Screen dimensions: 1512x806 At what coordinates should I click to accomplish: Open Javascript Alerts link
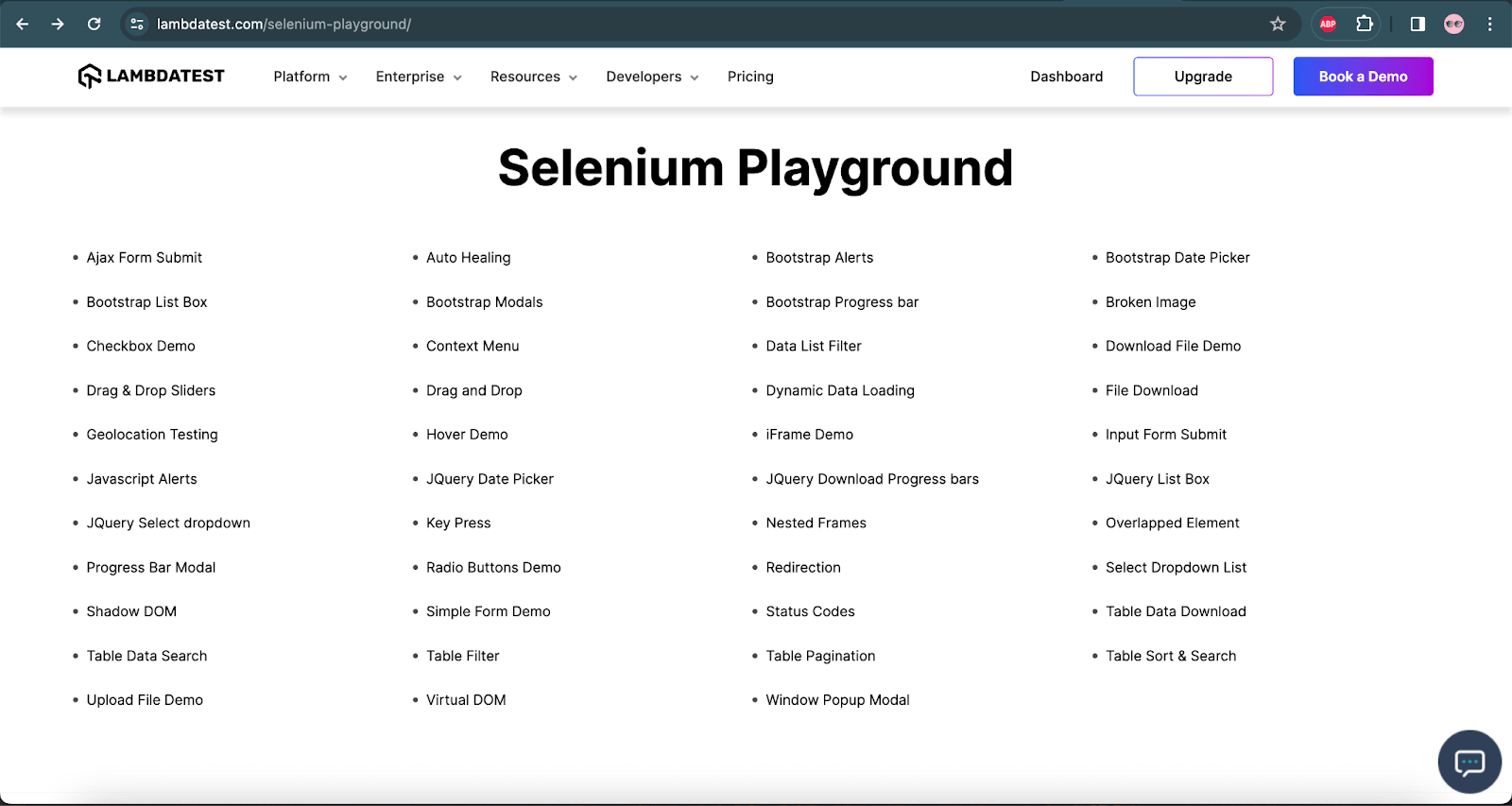[142, 479]
